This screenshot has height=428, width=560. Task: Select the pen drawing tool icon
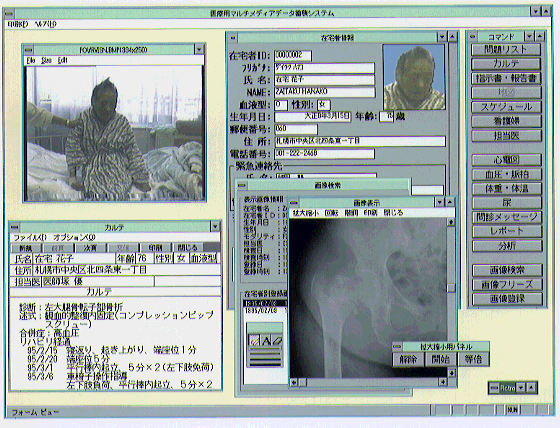click(x=254, y=340)
